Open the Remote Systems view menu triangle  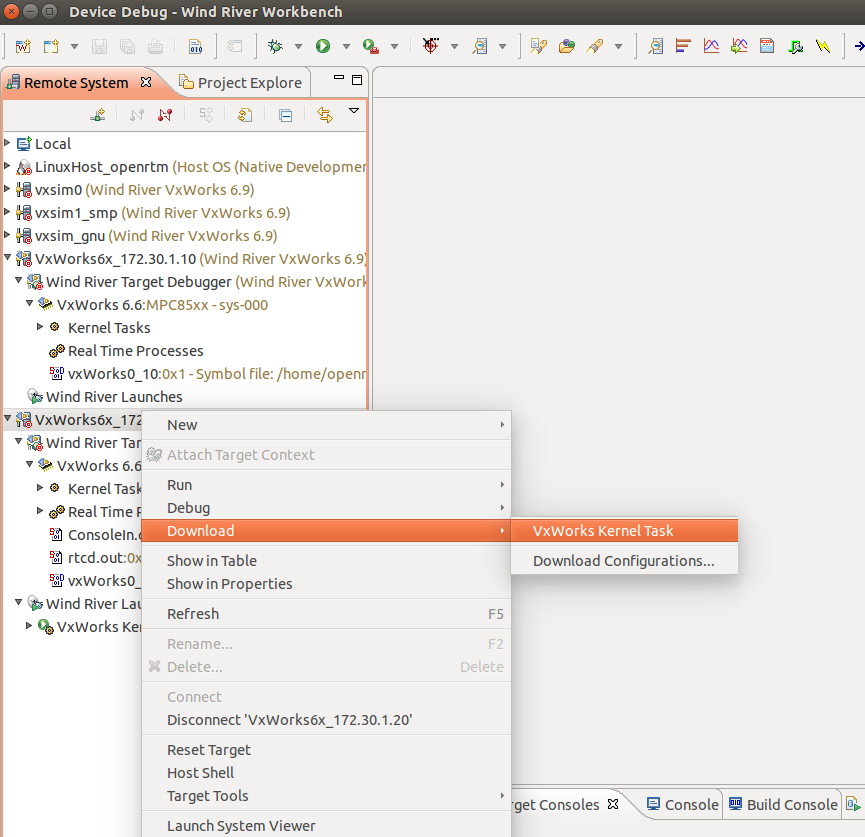[354, 111]
